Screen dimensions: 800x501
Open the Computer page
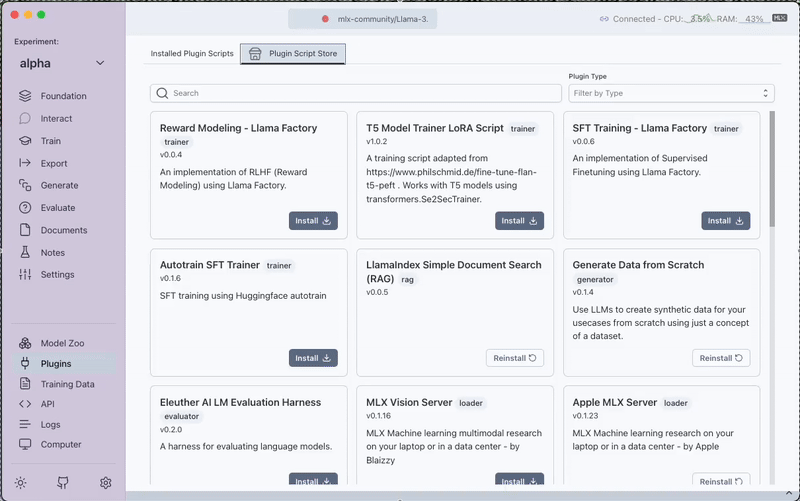pos(60,444)
